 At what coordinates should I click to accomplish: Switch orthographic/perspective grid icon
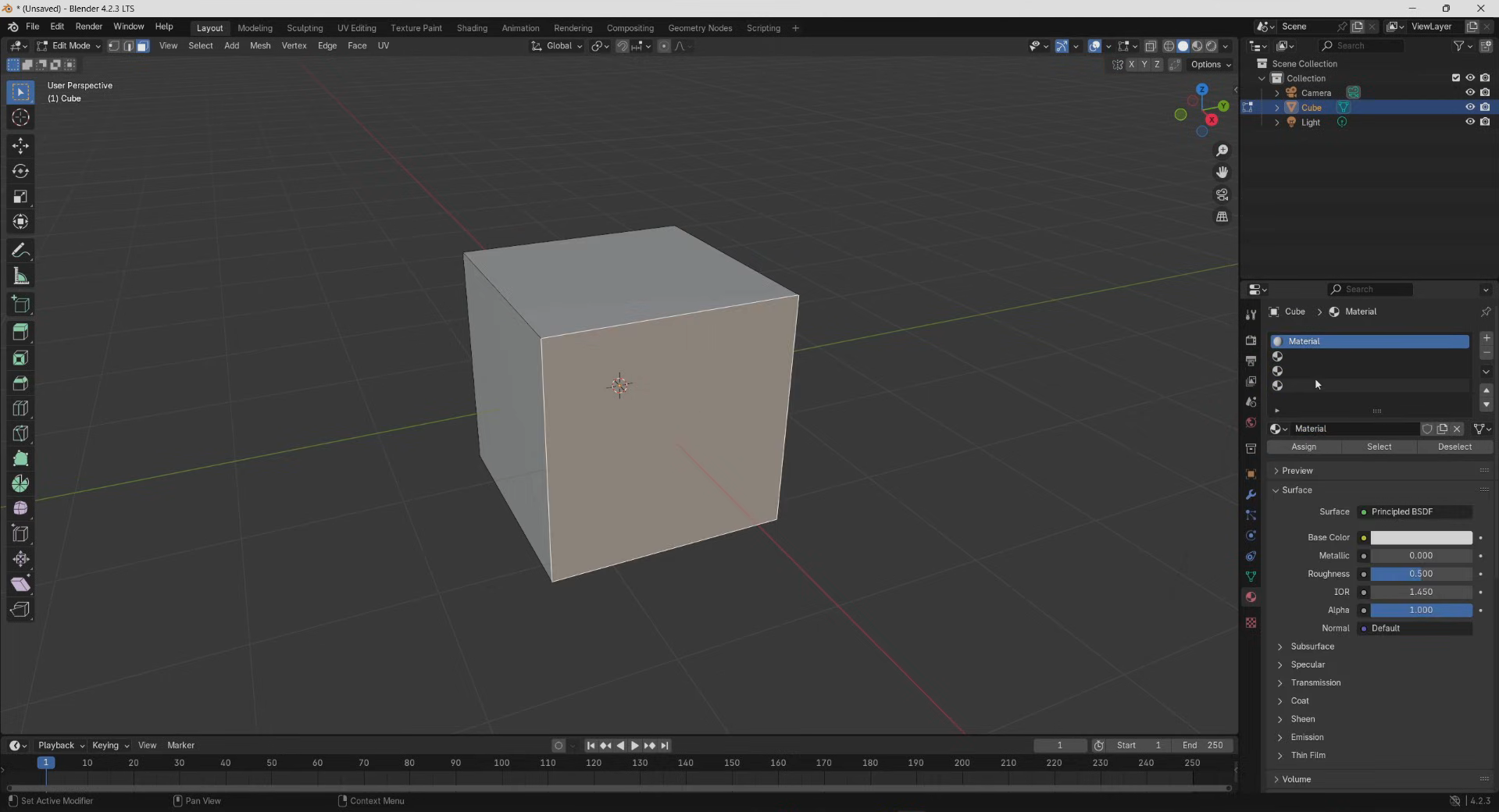[1222, 217]
